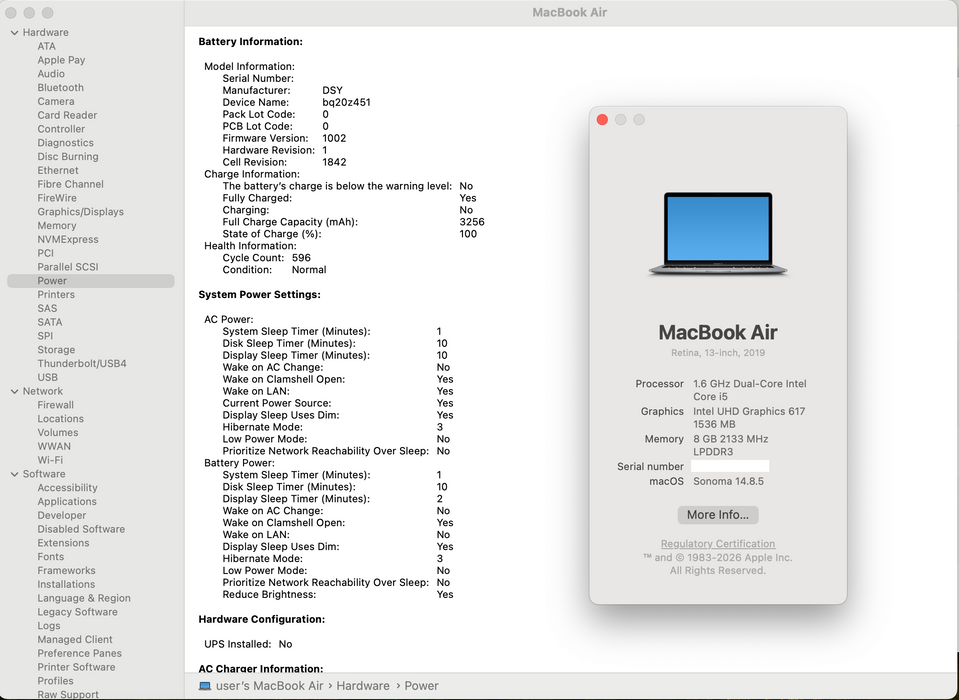The width and height of the screenshot is (959, 700).
Task: Select Hardware in the path bar
Action: tap(363, 686)
